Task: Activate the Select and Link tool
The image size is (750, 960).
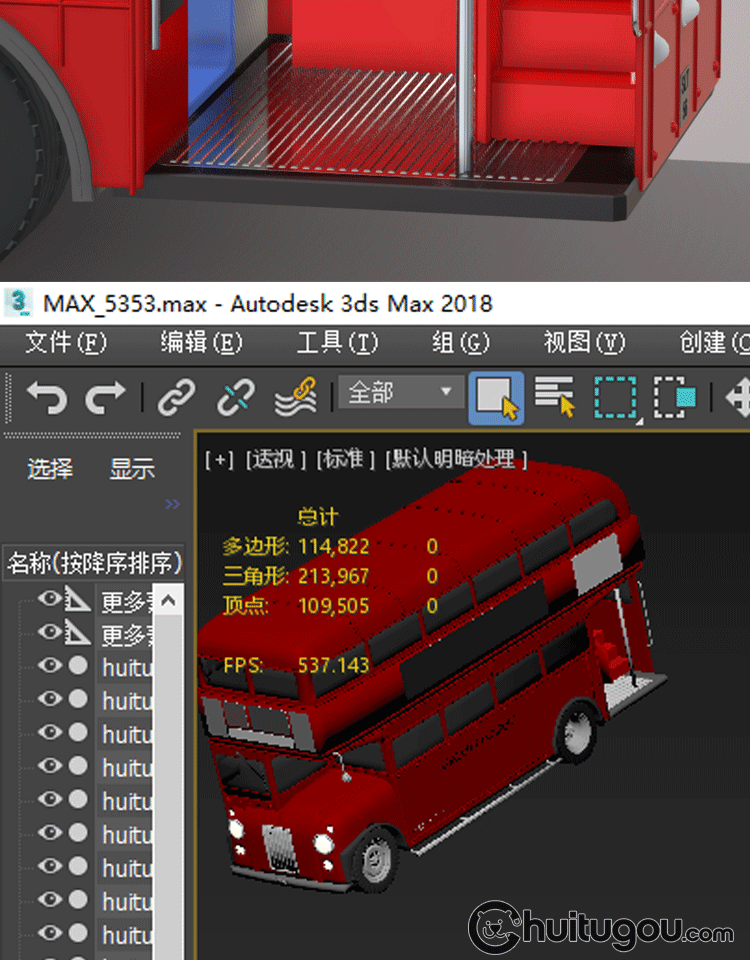Action: click(177, 397)
